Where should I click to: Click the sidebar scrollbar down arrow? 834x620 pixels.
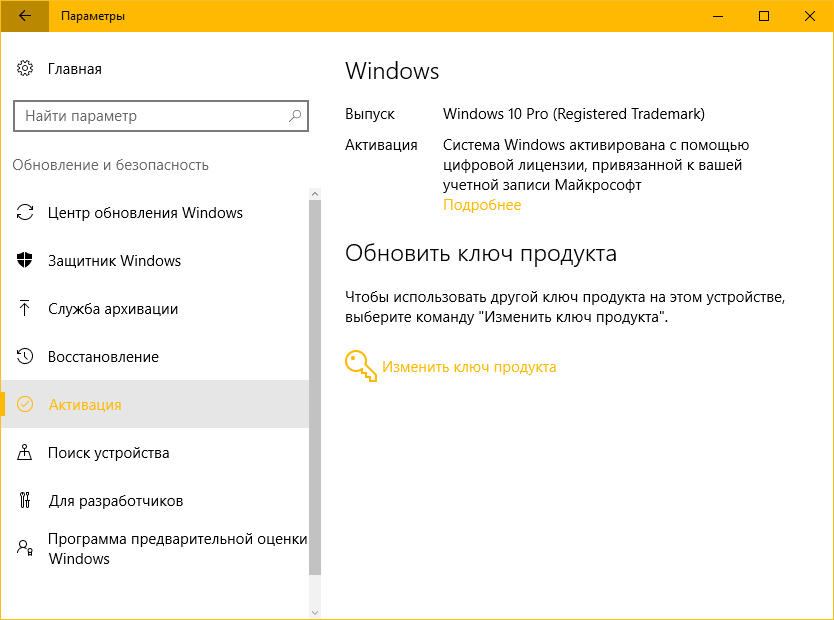point(315,611)
